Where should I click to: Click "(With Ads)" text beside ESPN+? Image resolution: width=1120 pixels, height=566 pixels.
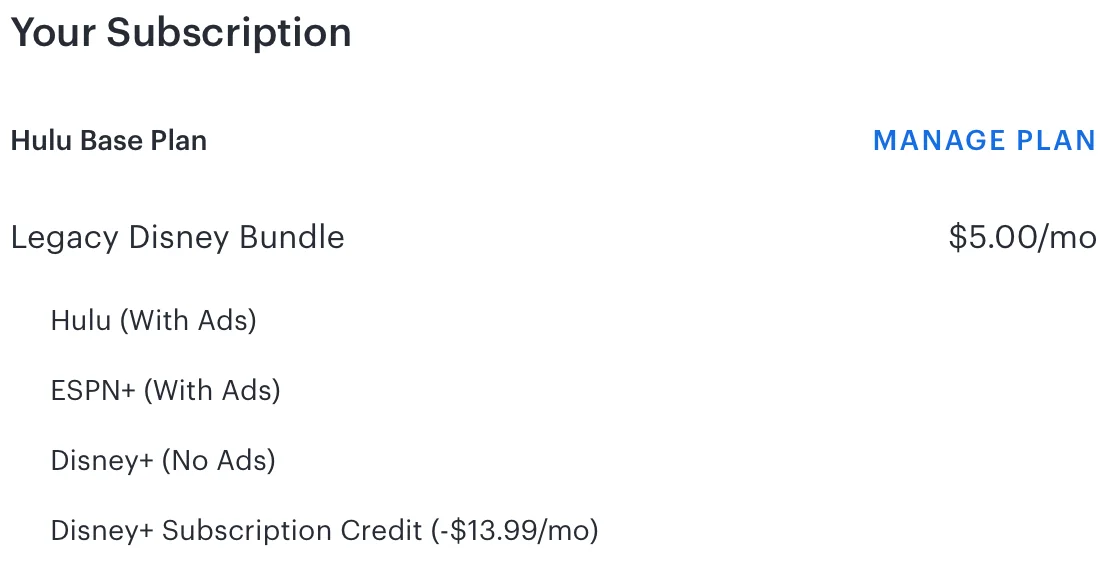click(x=212, y=390)
